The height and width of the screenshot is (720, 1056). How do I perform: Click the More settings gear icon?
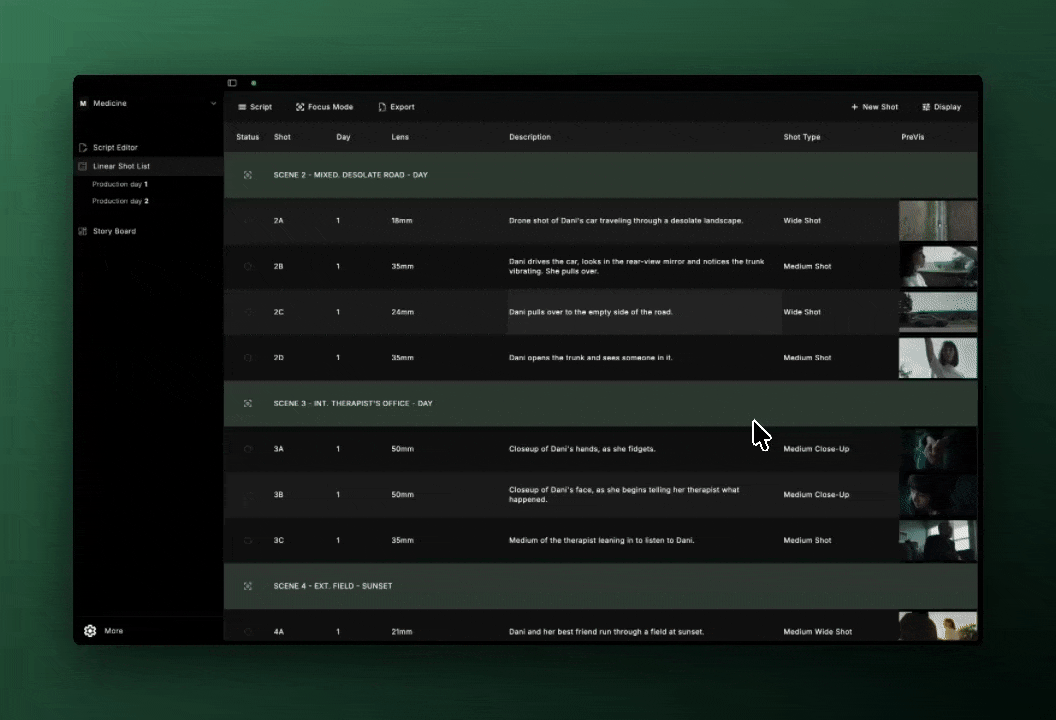pos(90,631)
